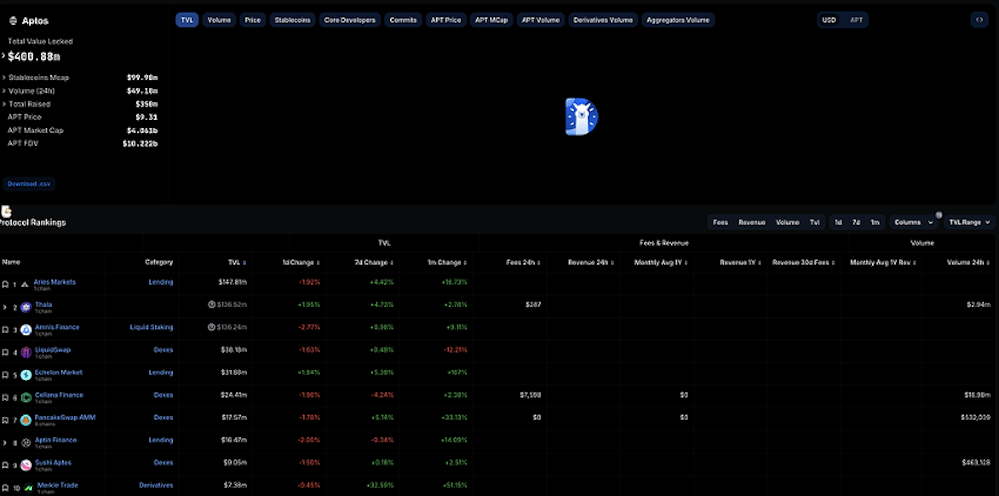Show the Volume column group in rankings
The width and height of the screenshot is (999, 496).
[x=787, y=222]
